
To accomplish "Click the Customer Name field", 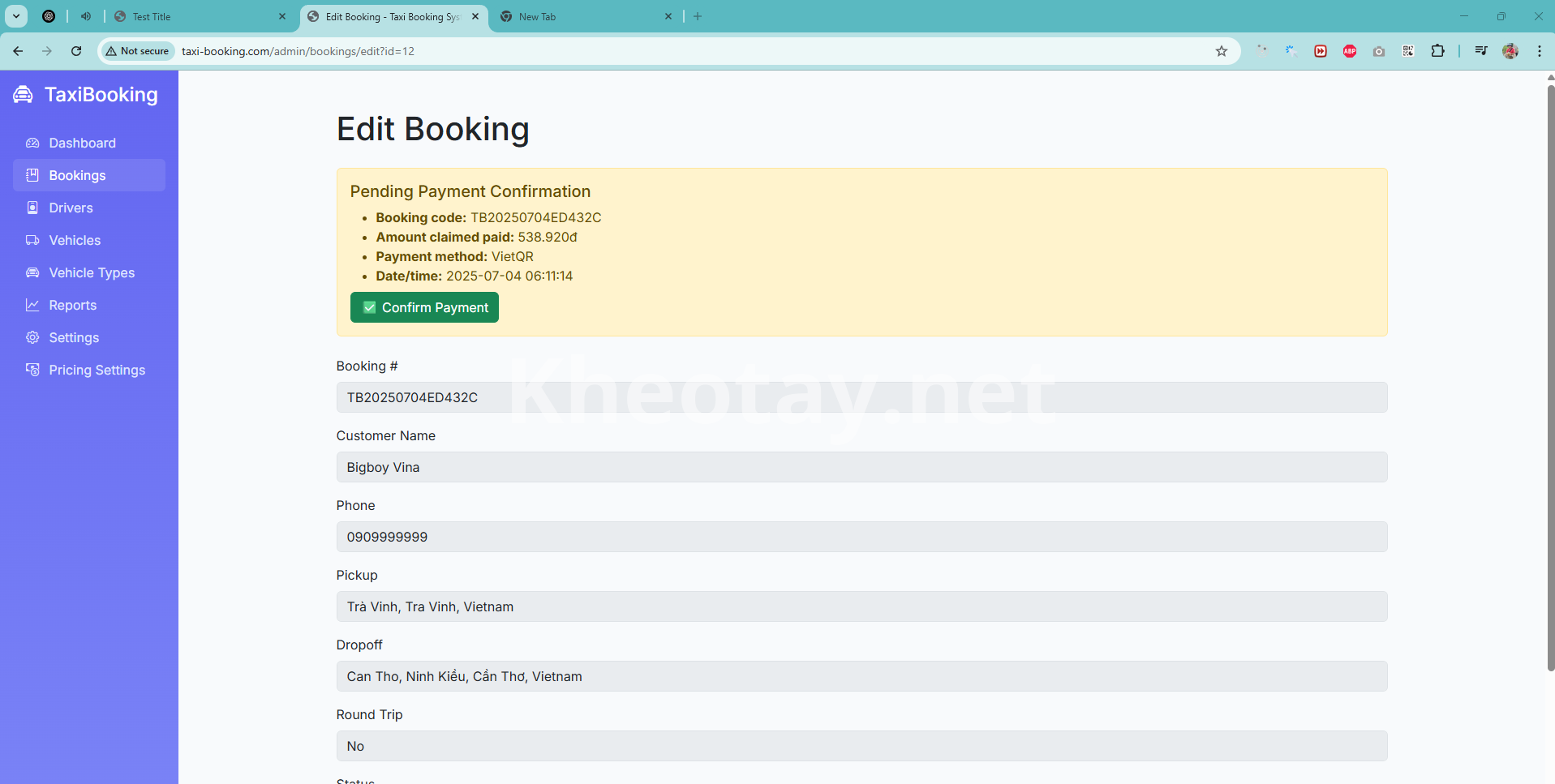I will (861, 467).
